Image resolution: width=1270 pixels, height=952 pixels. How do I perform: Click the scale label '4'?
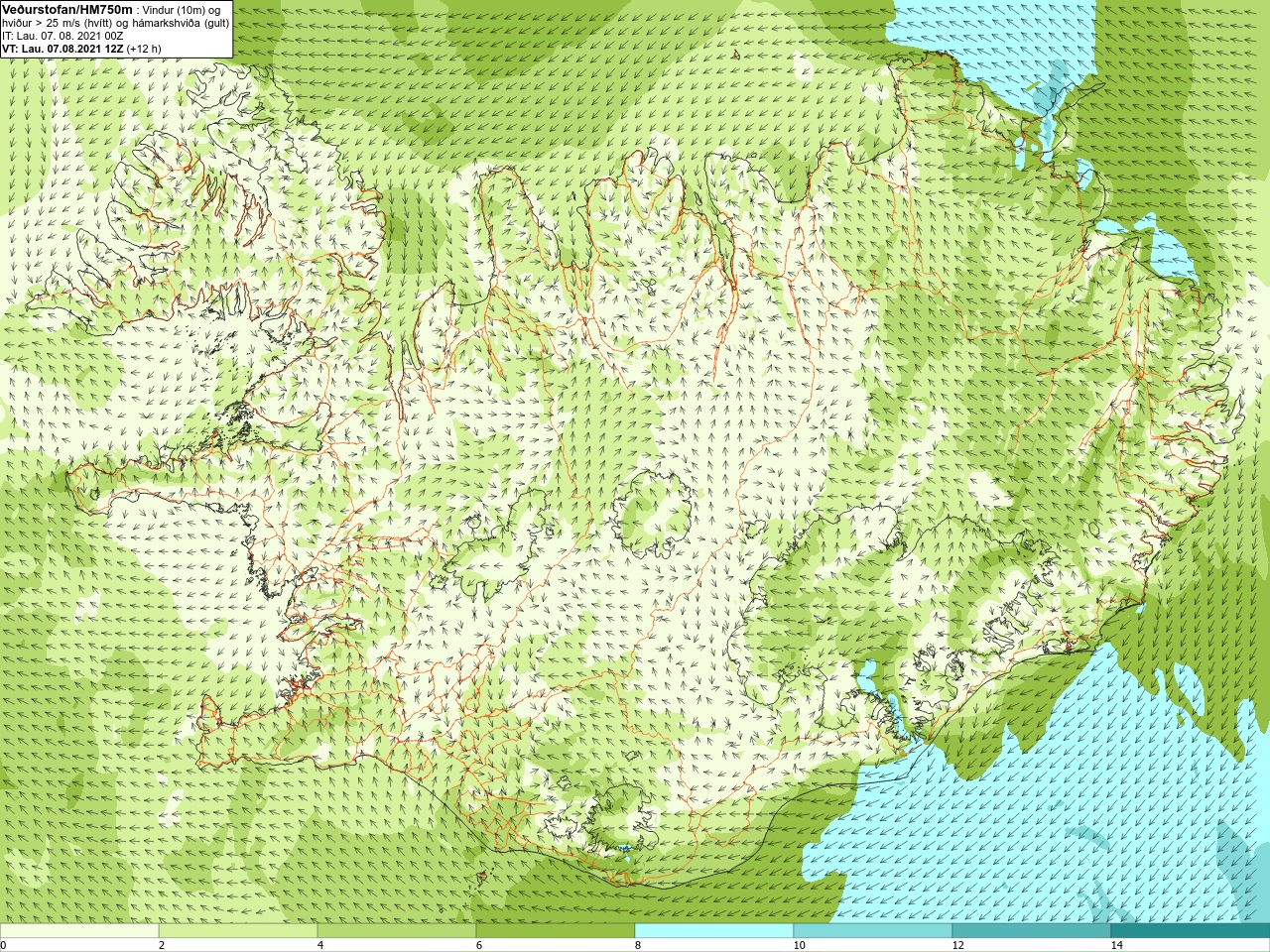(320, 945)
